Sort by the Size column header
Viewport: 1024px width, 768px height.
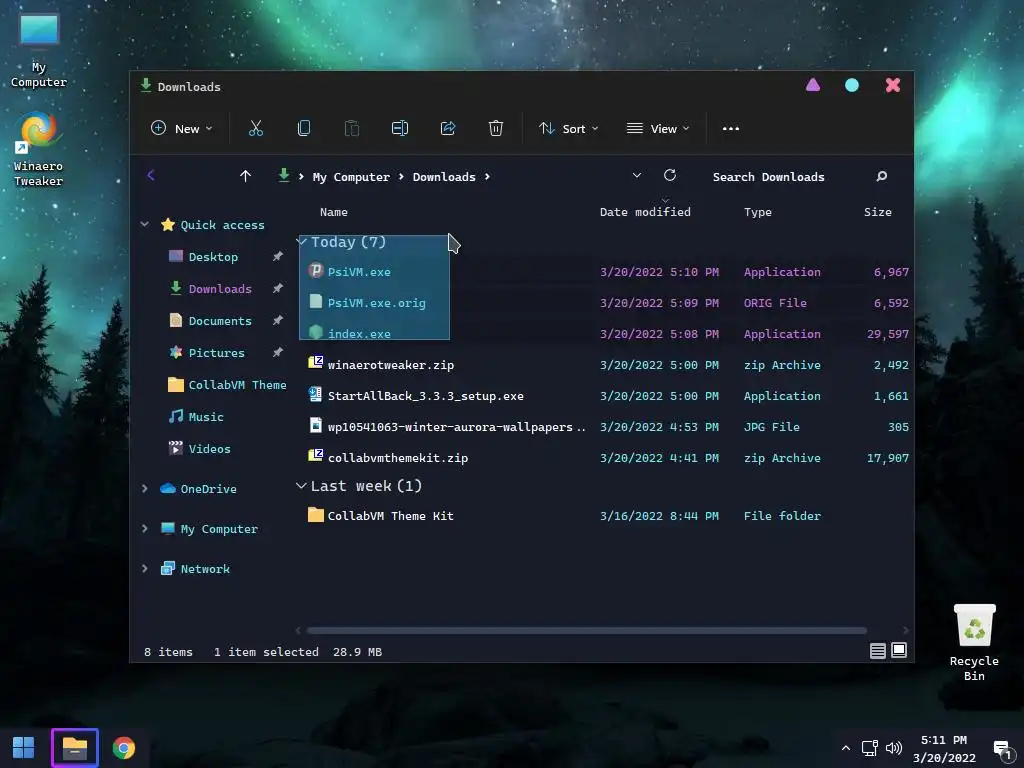pos(878,212)
